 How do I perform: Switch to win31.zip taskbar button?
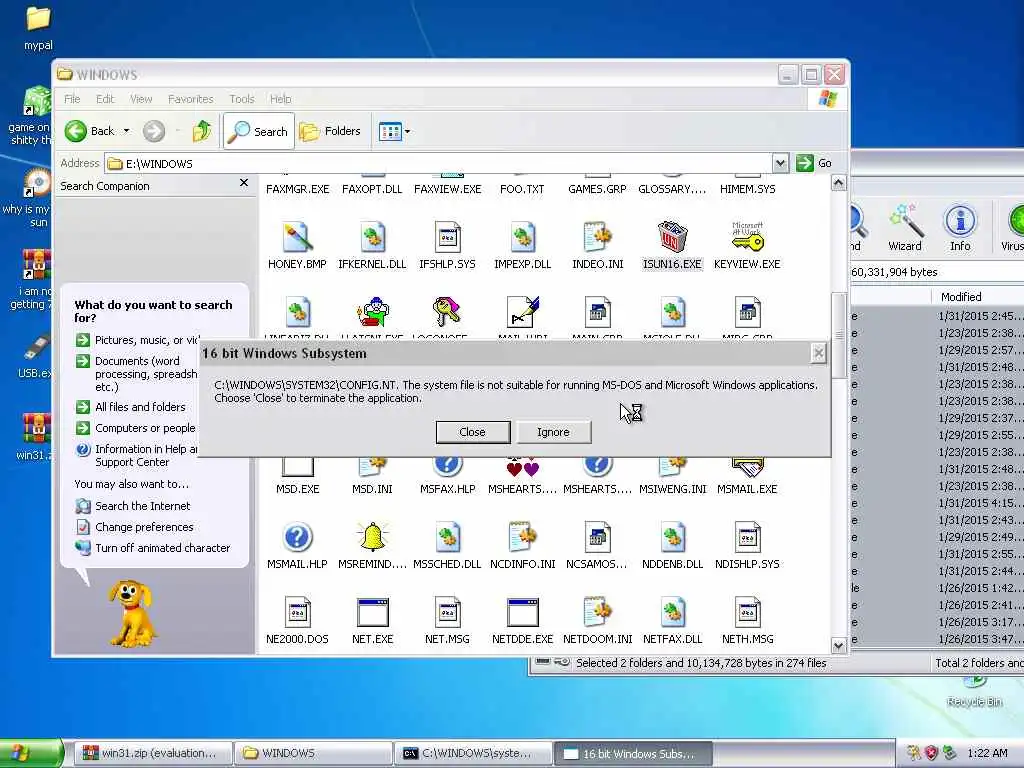152,753
